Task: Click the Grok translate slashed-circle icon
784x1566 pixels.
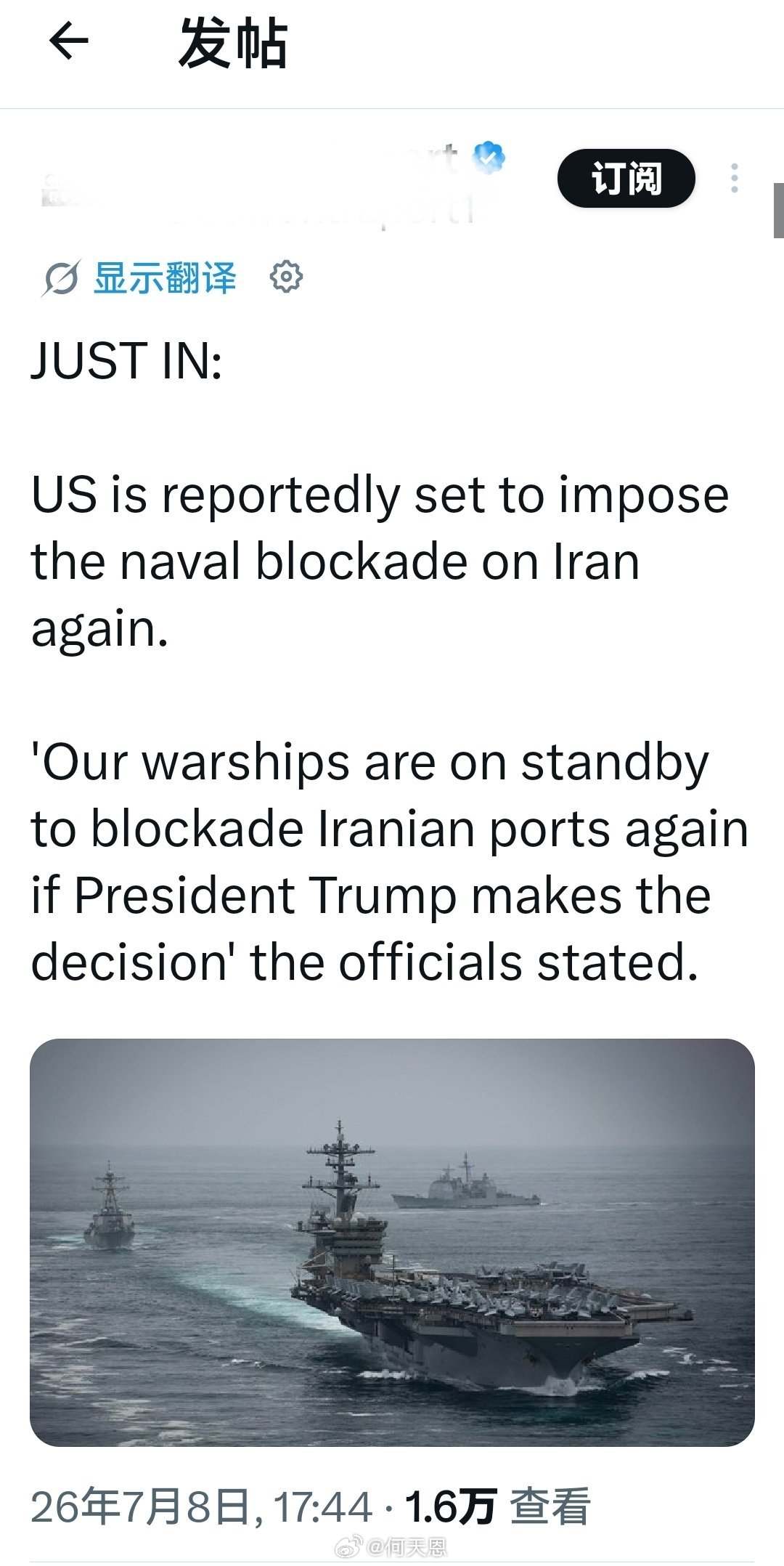Action: [60, 278]
